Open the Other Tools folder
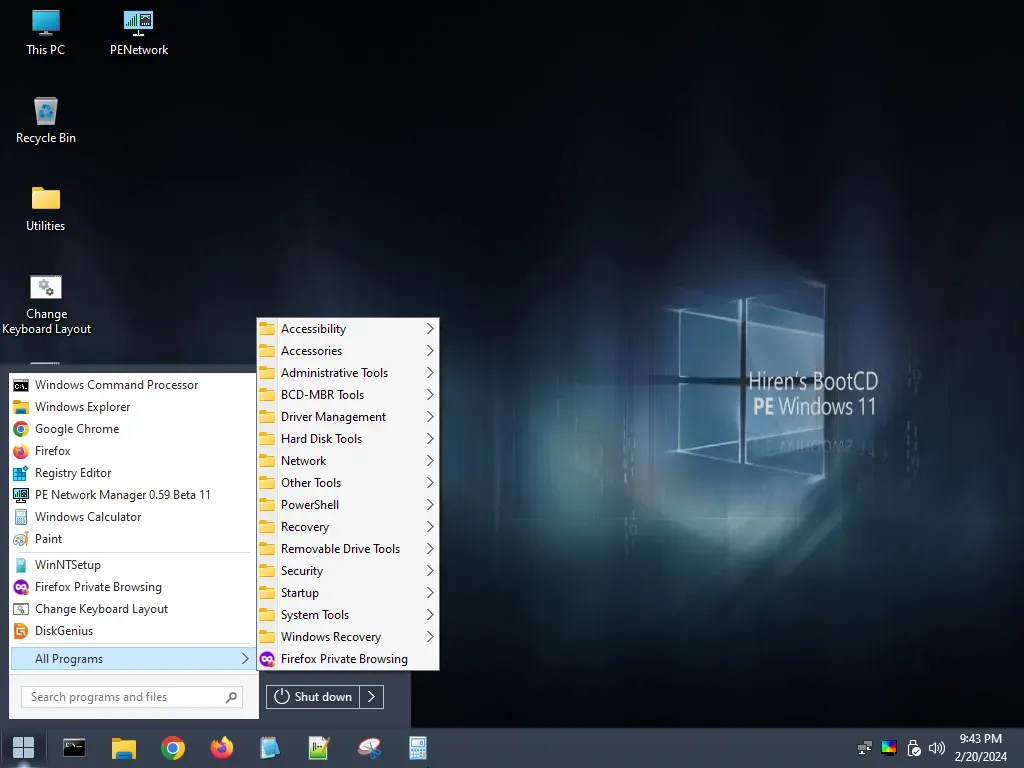The width and height of the screenshot is (1024, 768). 348,483
